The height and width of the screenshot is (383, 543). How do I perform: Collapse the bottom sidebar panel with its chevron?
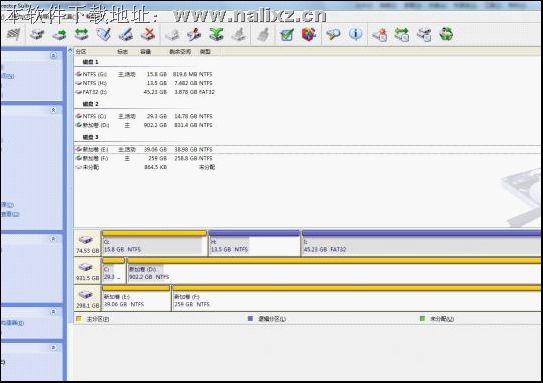(53, 348)
